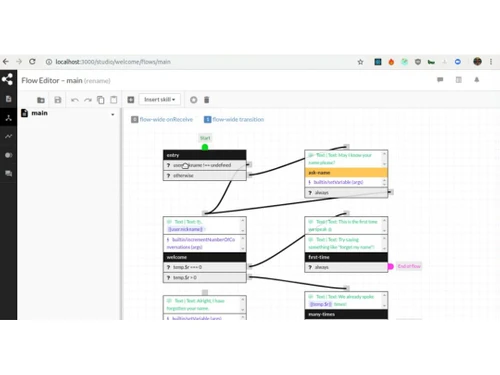
Task: Click the rename link in header
Action: (97, 81)
